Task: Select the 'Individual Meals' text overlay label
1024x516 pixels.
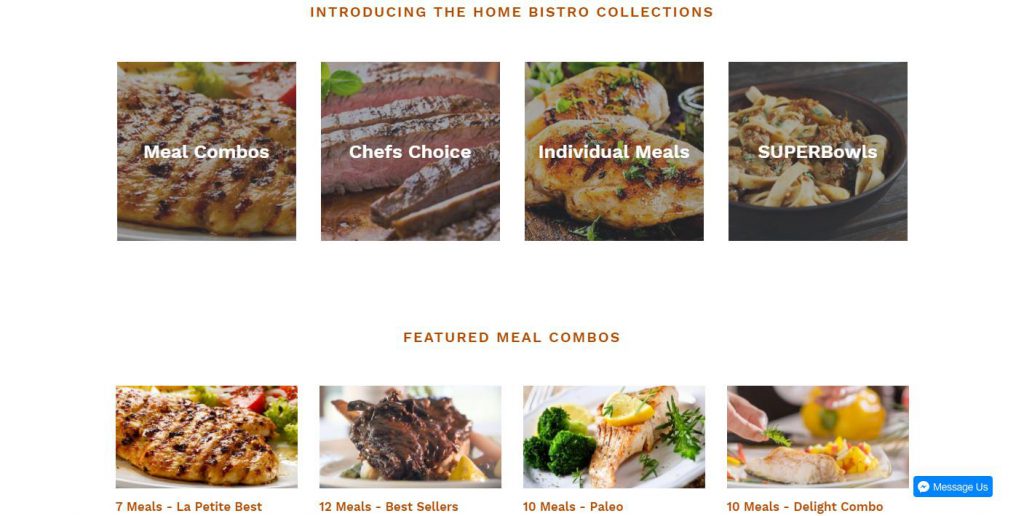Action: pos(614,152)
